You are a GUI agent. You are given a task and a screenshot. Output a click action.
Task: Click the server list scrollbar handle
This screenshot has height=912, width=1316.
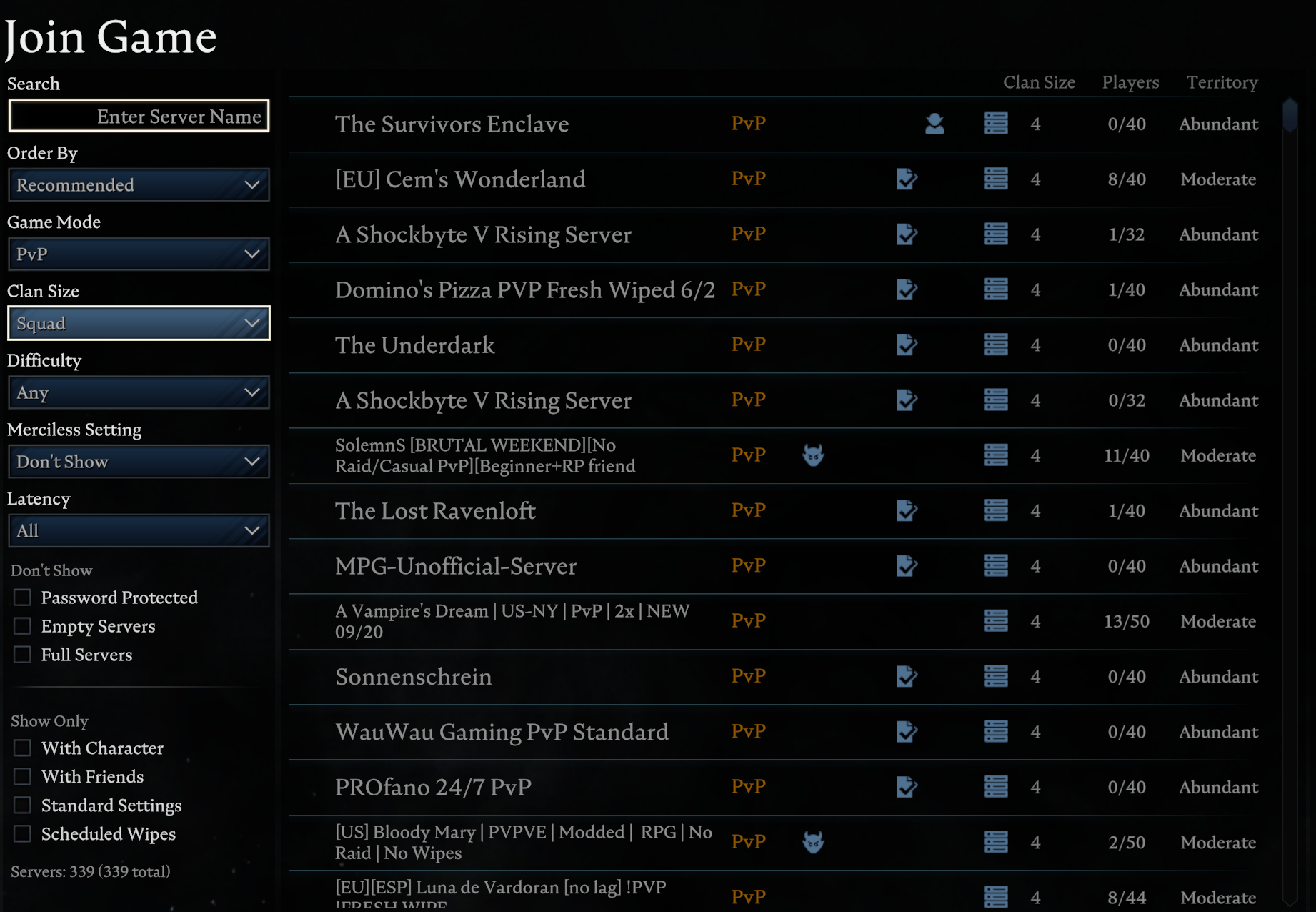click(x=1290, y=116)
